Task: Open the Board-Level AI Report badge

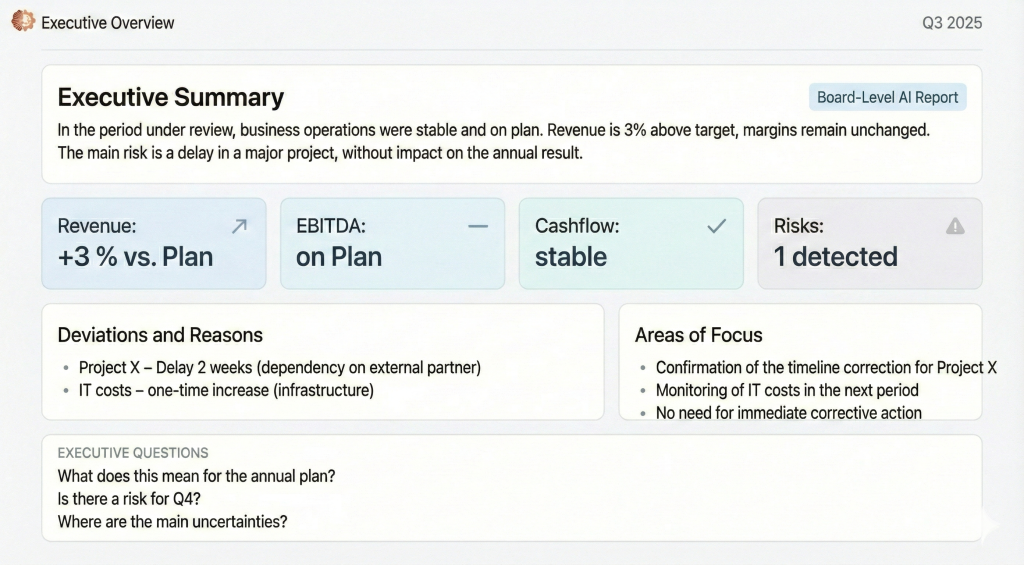Action: coord(887,97)
